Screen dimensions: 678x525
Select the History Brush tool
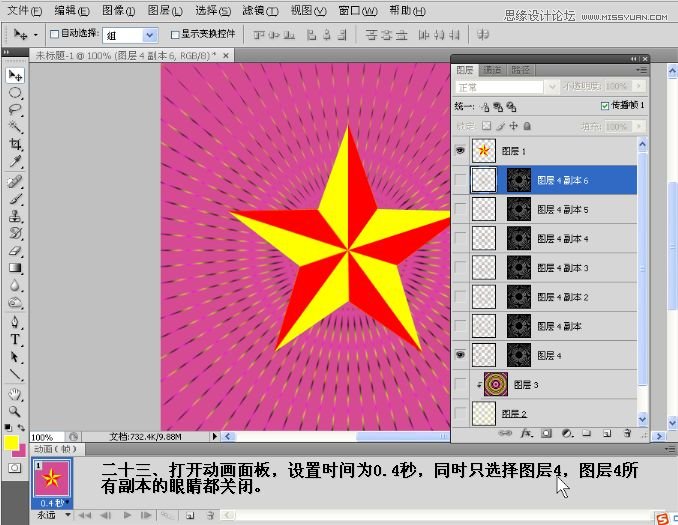(x=15, y=234)
